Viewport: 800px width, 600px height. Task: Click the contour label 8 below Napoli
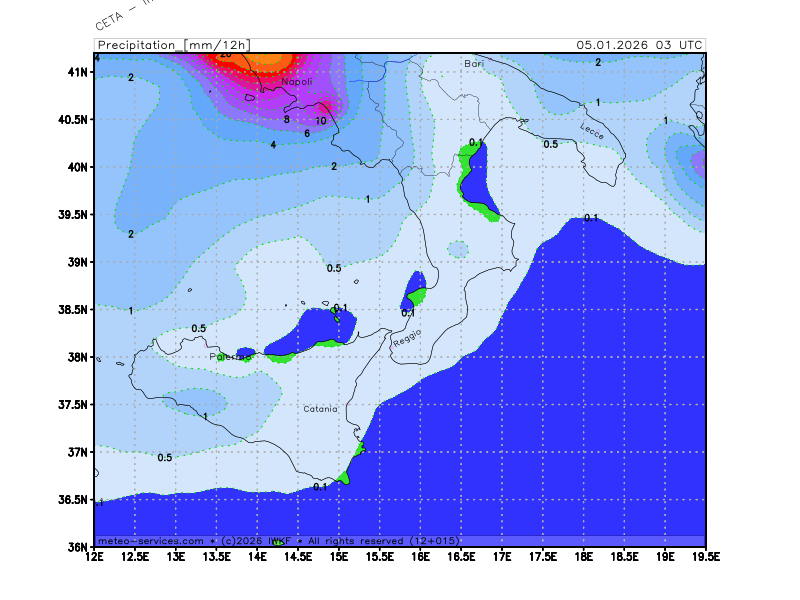(x=286, y=120)
